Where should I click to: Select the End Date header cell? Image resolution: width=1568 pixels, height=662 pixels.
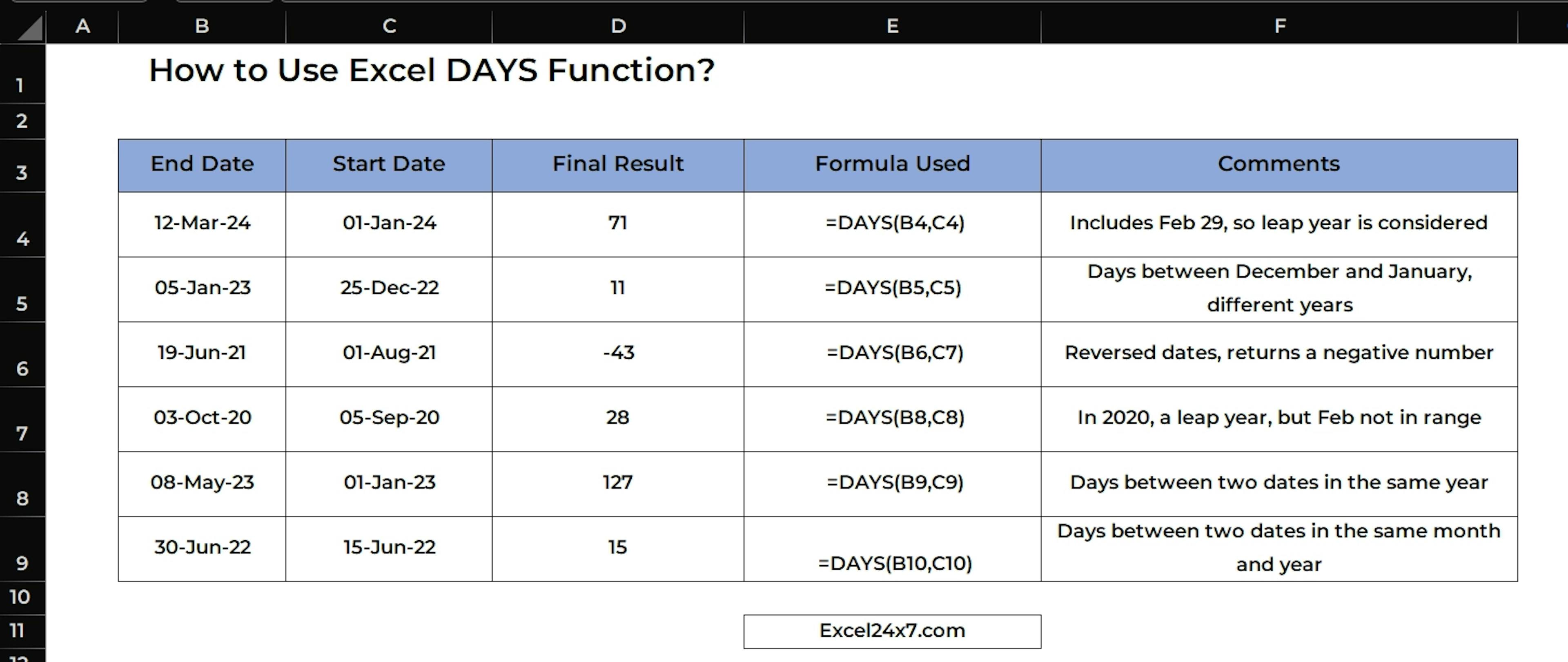click(202, 164)
